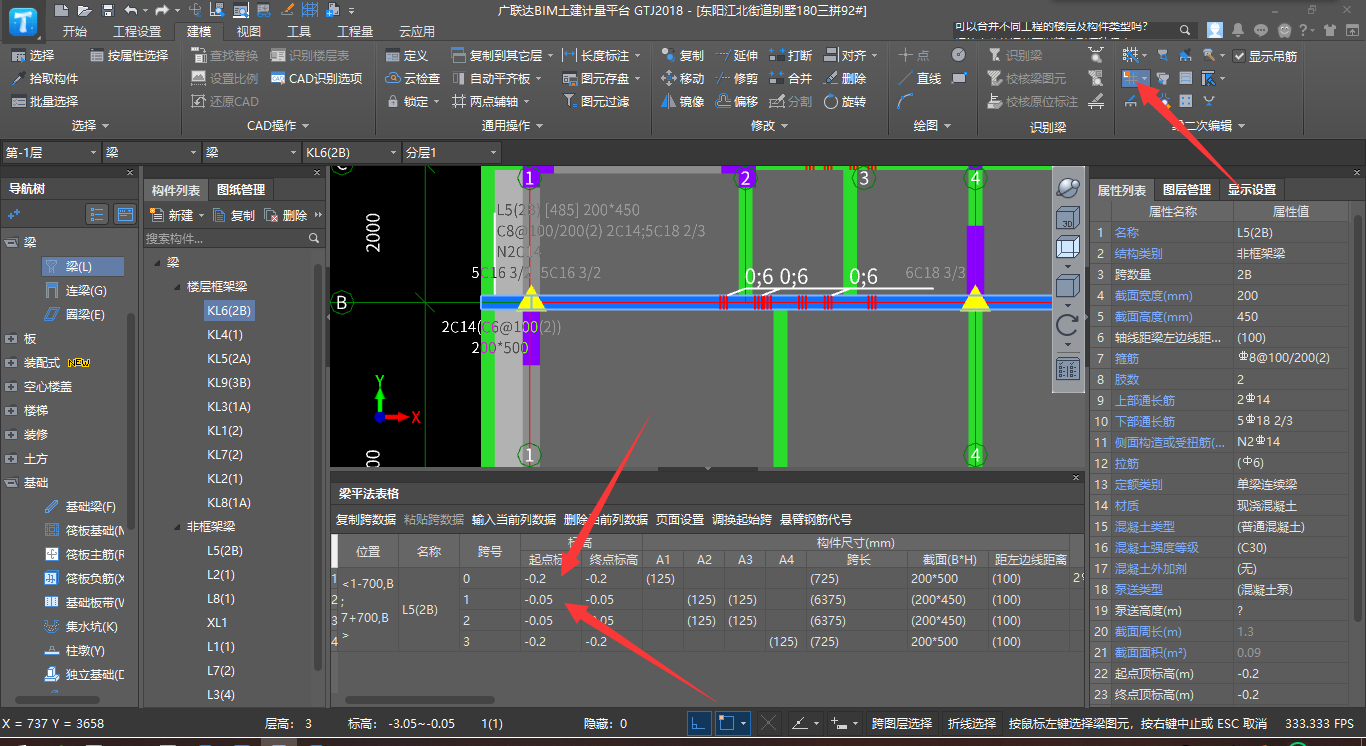The image size is (1366, 746).
Task: Click the 删除 delete tool in ribbon
Action: pyautogui.click(x=845, y=78)
